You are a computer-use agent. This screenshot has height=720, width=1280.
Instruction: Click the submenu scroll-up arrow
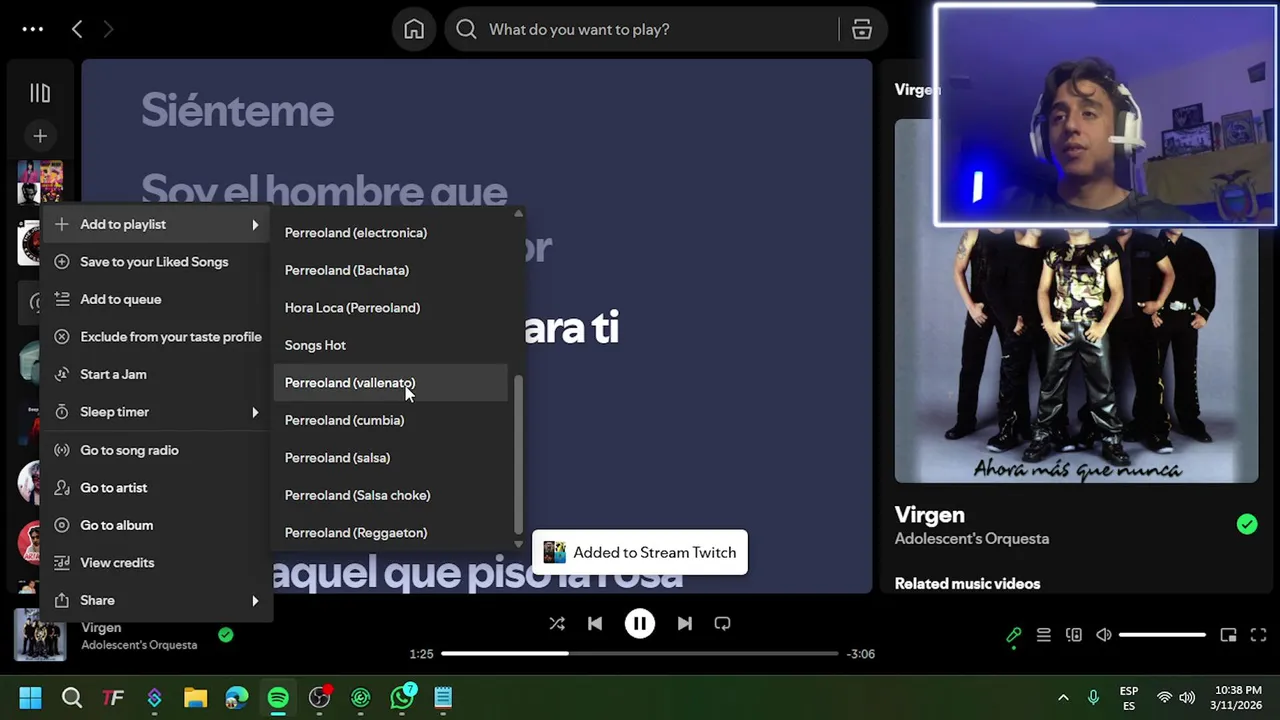click(518, 213)
